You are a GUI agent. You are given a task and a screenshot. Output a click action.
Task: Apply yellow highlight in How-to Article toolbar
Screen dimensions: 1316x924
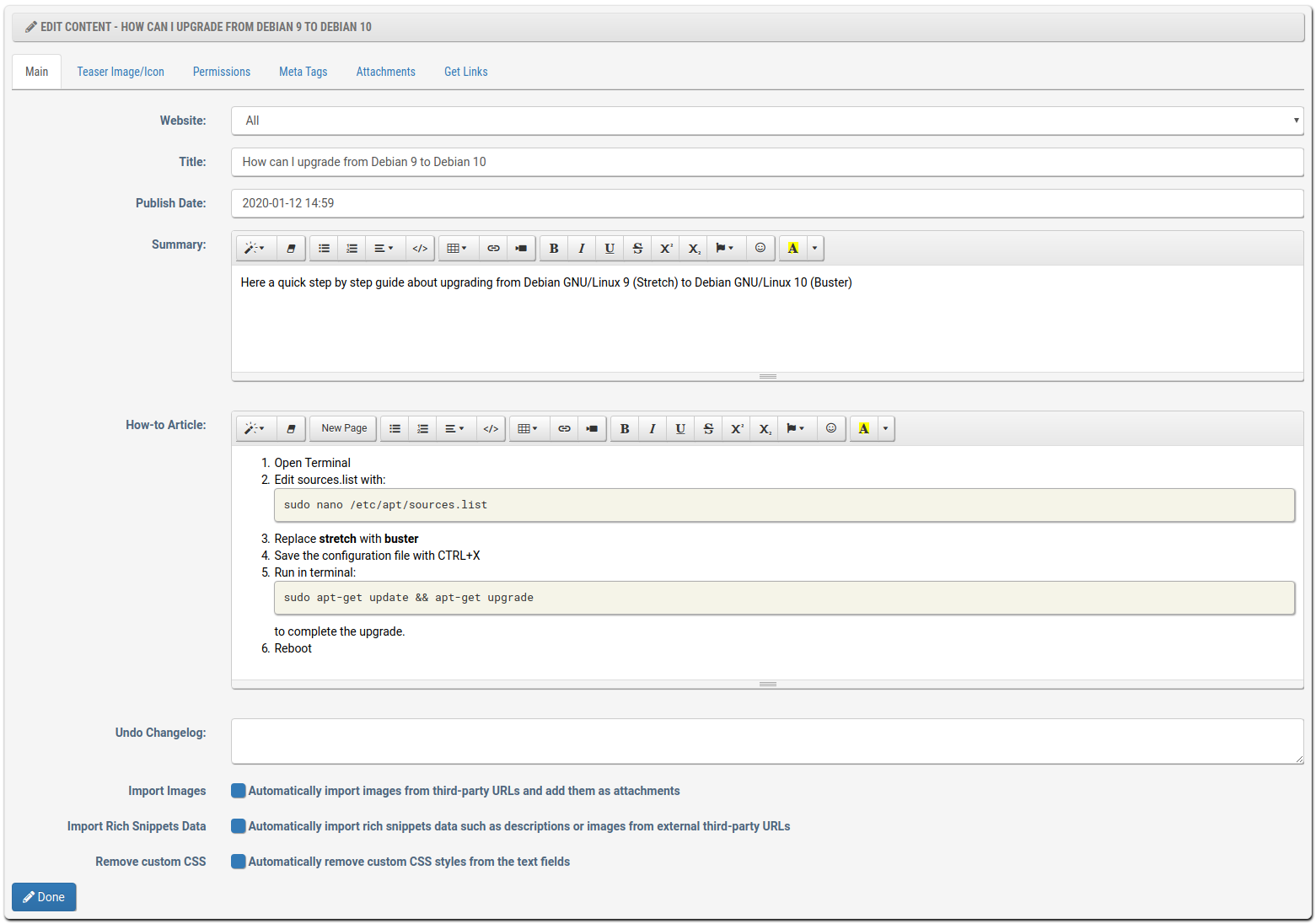click(x=864, y=428)
